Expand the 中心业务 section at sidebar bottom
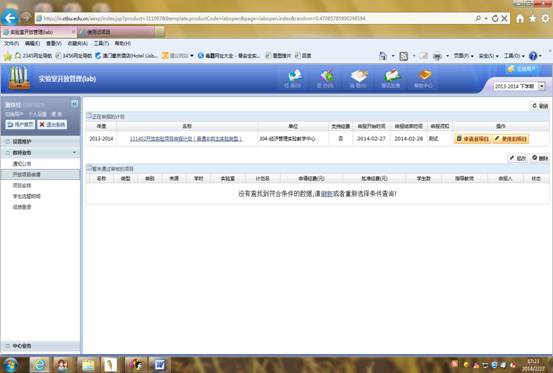Screen dimensions: 553x373 (x=41, y=346)
